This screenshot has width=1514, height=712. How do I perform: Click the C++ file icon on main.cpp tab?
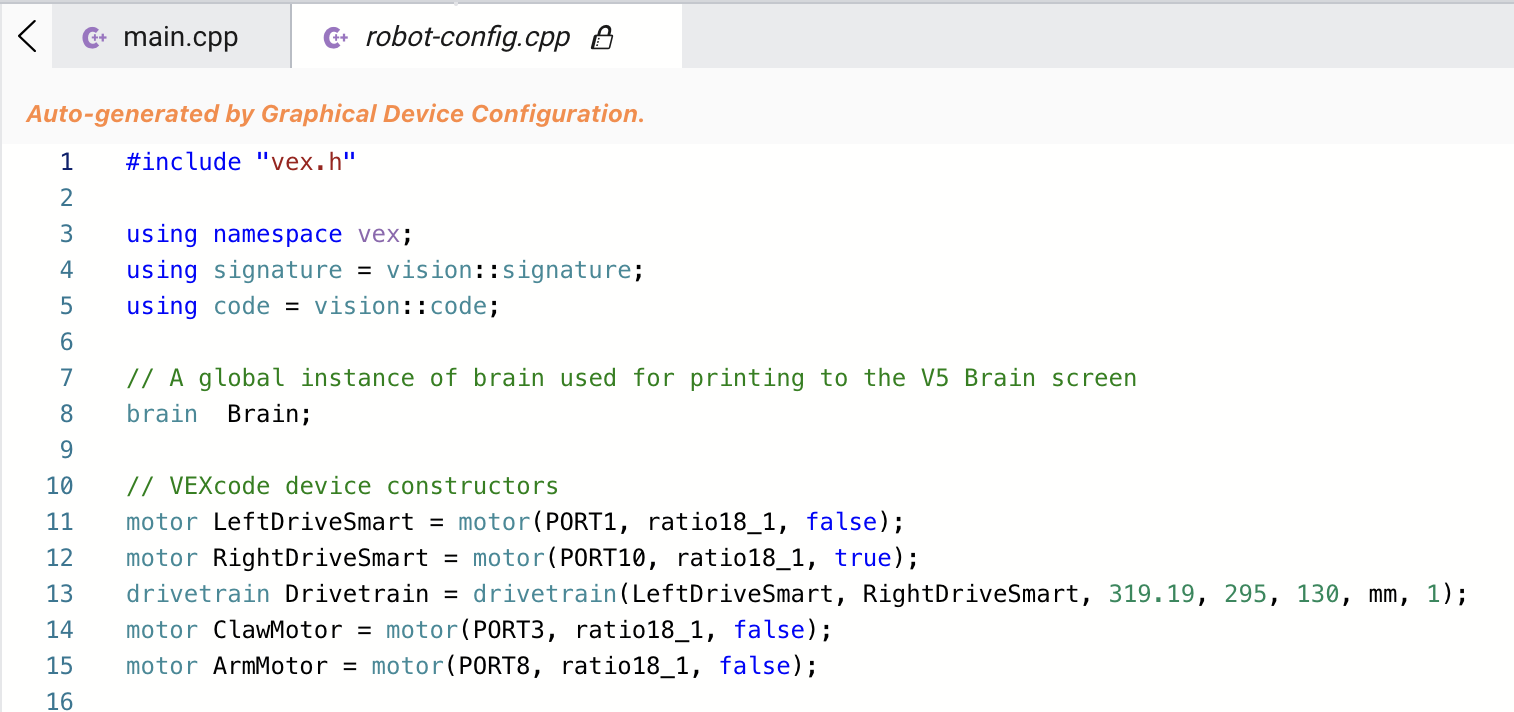tap(95, 38)
